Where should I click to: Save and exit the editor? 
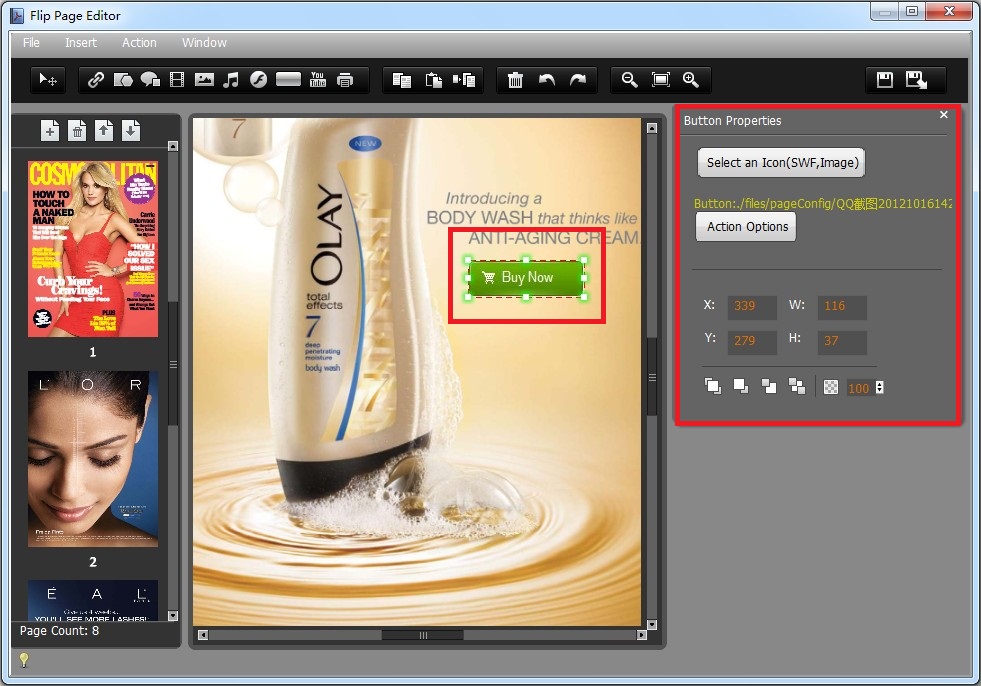(x=917, y=79)
